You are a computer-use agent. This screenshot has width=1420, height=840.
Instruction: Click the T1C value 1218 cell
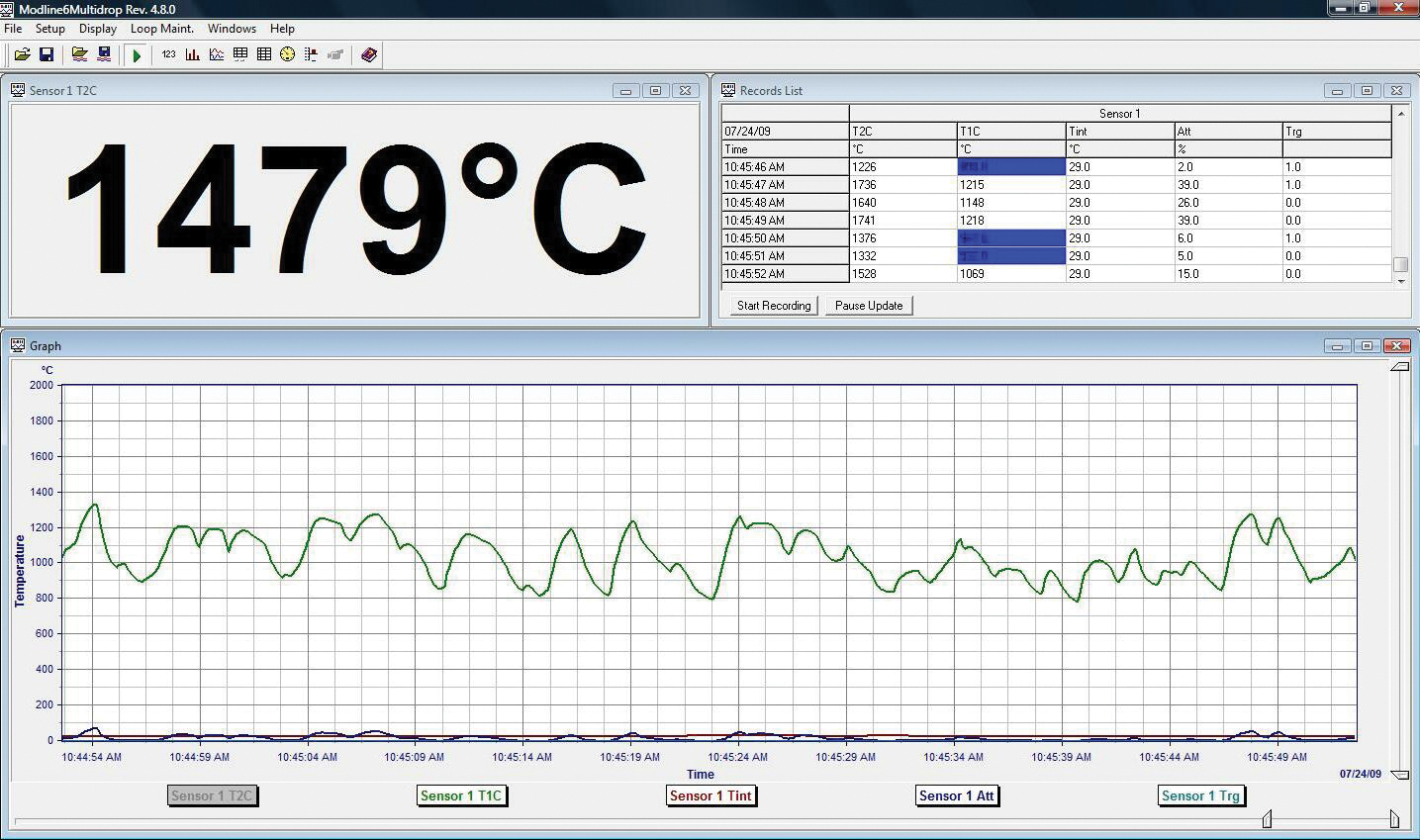[x=1011, y=221]
